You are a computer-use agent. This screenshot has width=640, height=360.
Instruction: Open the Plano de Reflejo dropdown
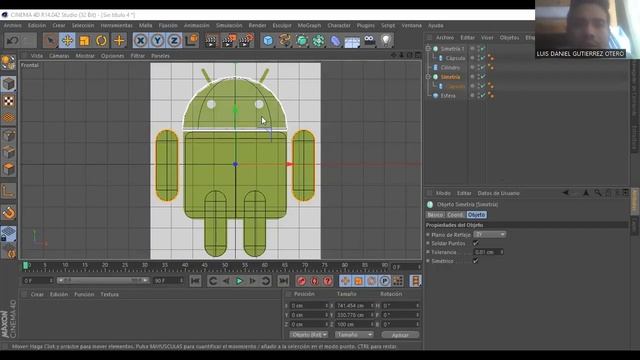(x=489, y=234)
